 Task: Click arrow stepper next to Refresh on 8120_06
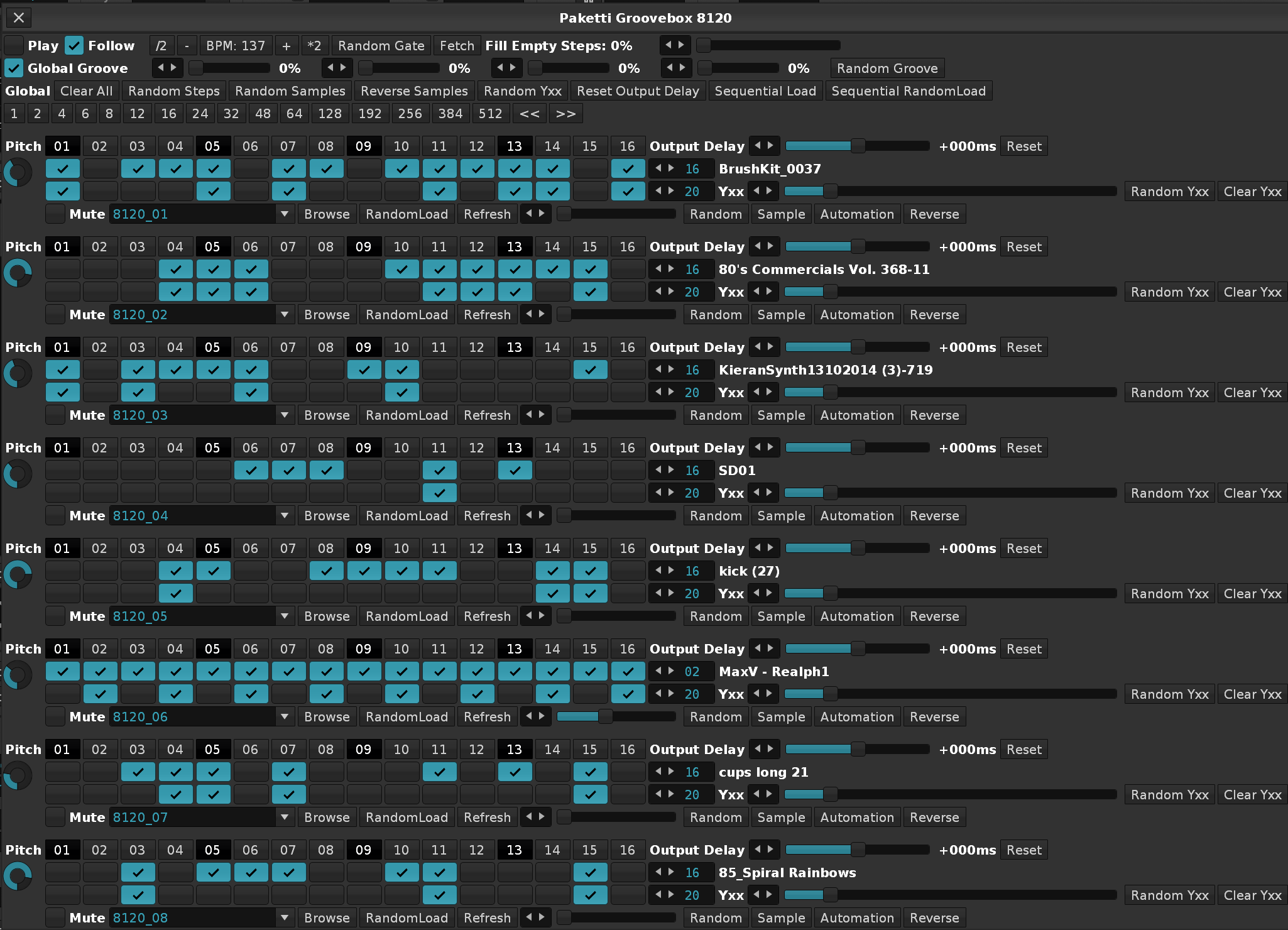click(535, 716)
